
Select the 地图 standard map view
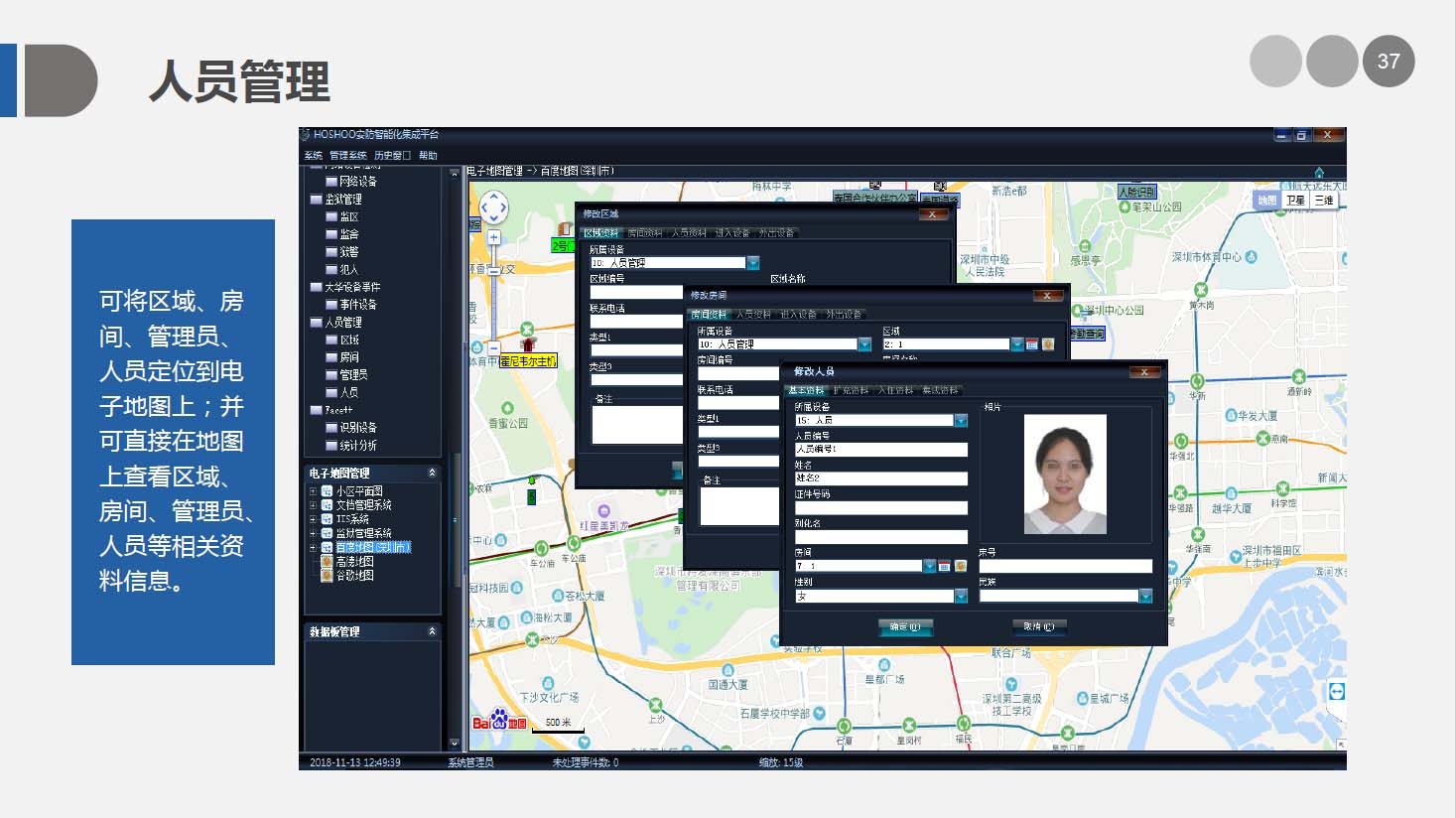(x=1267, y=201)
